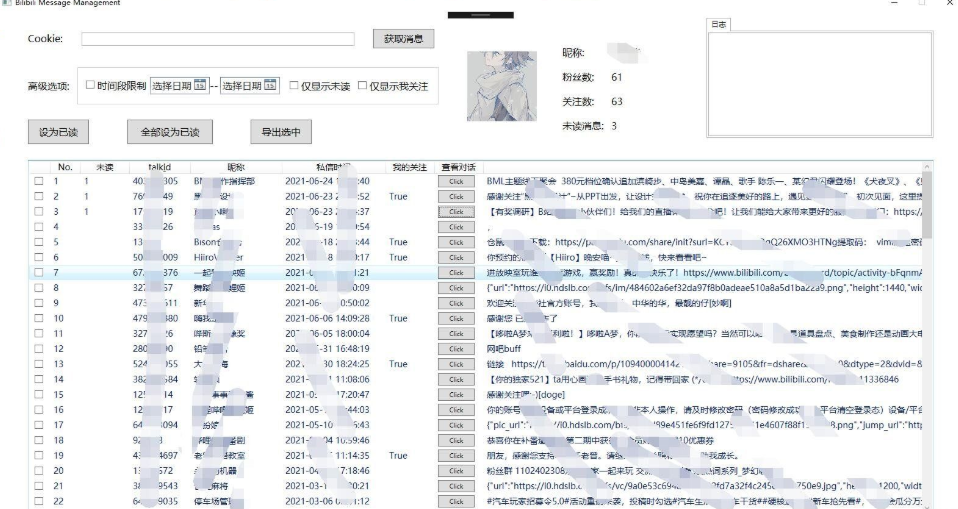Click the Click button in row 16

click(456, 410)
